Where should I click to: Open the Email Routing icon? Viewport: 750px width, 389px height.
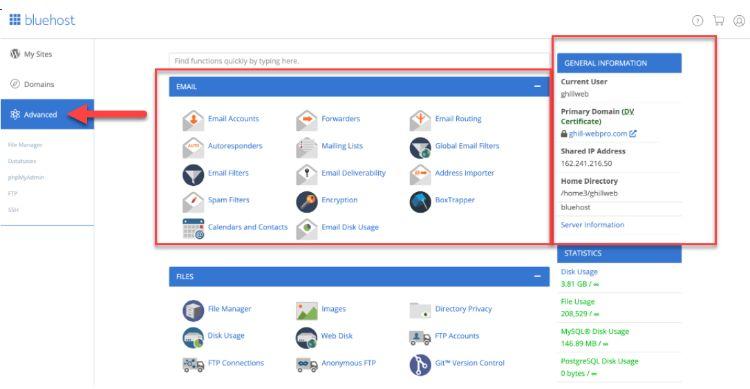pyautogui.click(x=420, y=120)
